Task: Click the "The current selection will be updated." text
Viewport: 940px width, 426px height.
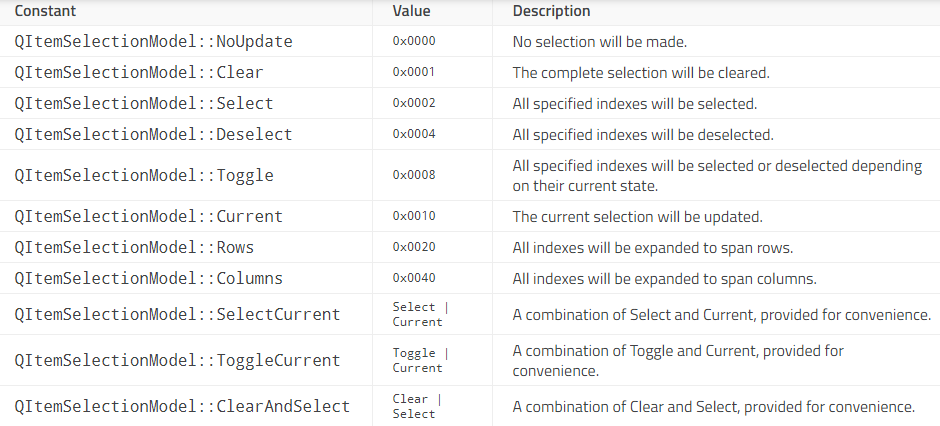Action: pos(637,217)
